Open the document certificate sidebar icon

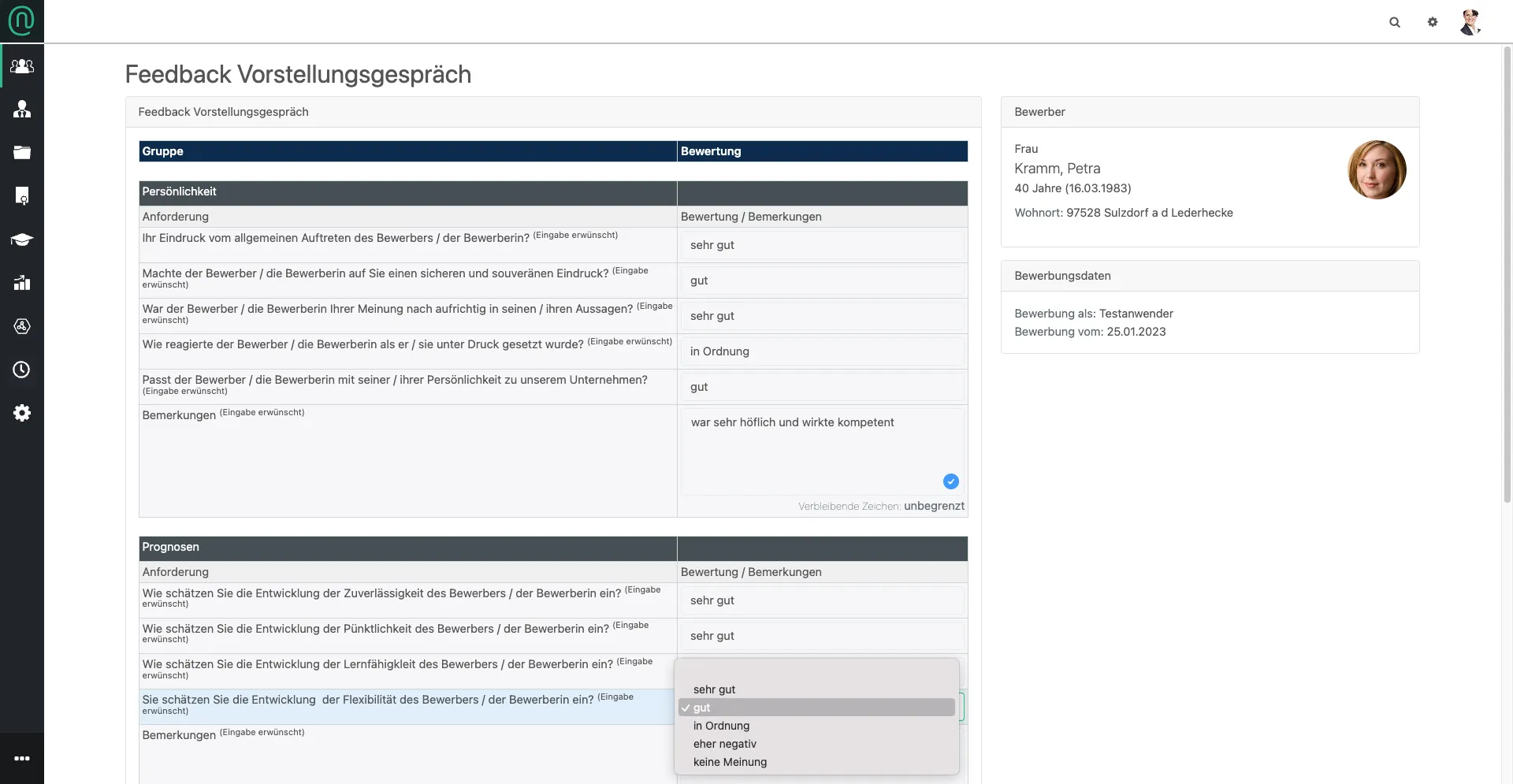[x=22, y=196]
